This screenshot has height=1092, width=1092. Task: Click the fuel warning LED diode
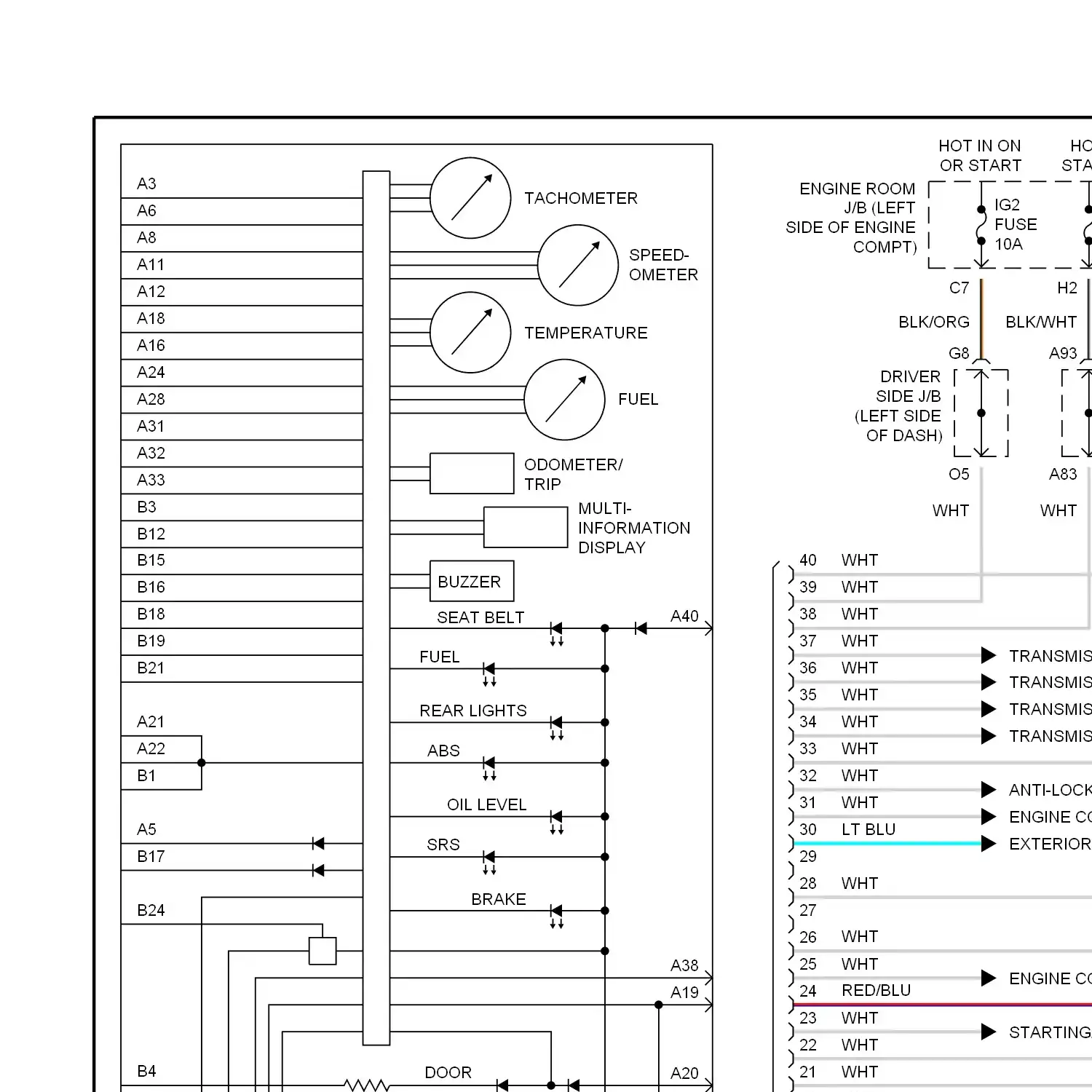click(489, 673)
